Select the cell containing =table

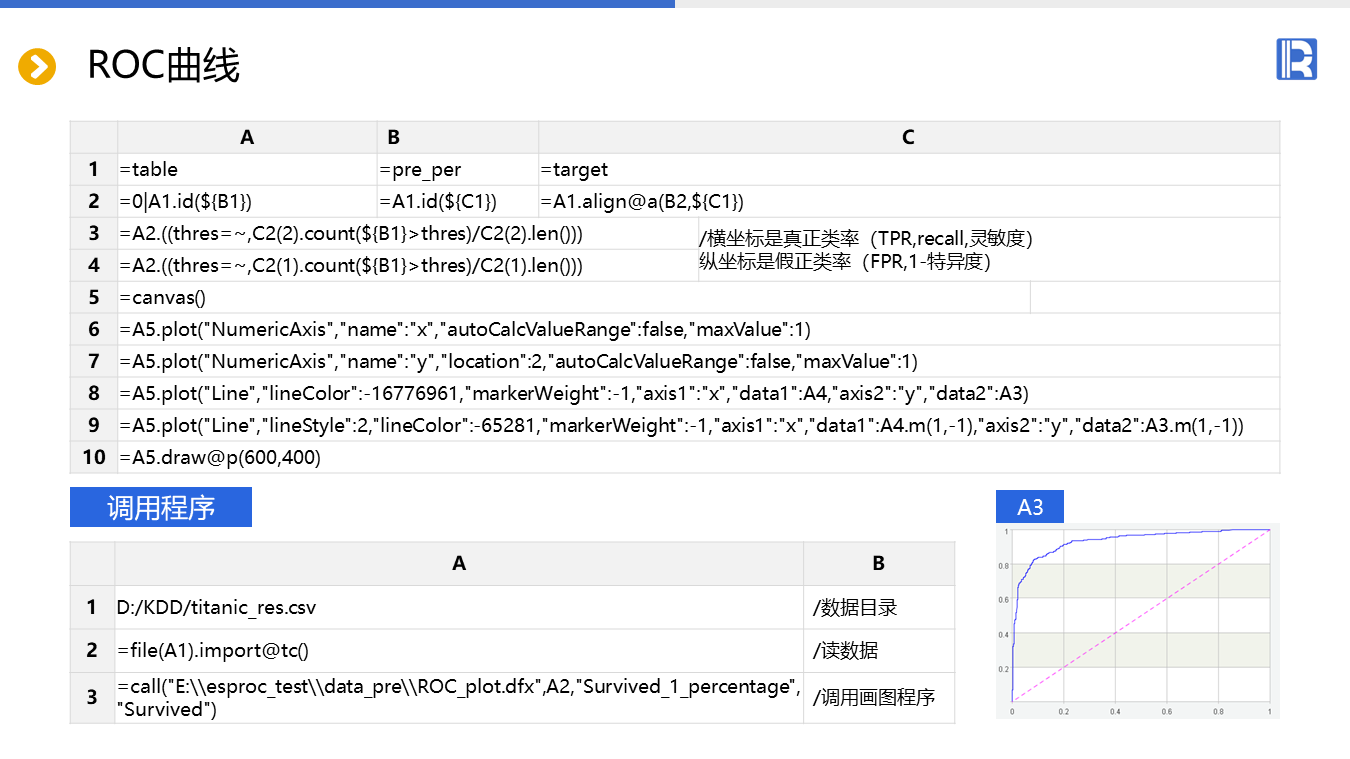pos(247,170)
